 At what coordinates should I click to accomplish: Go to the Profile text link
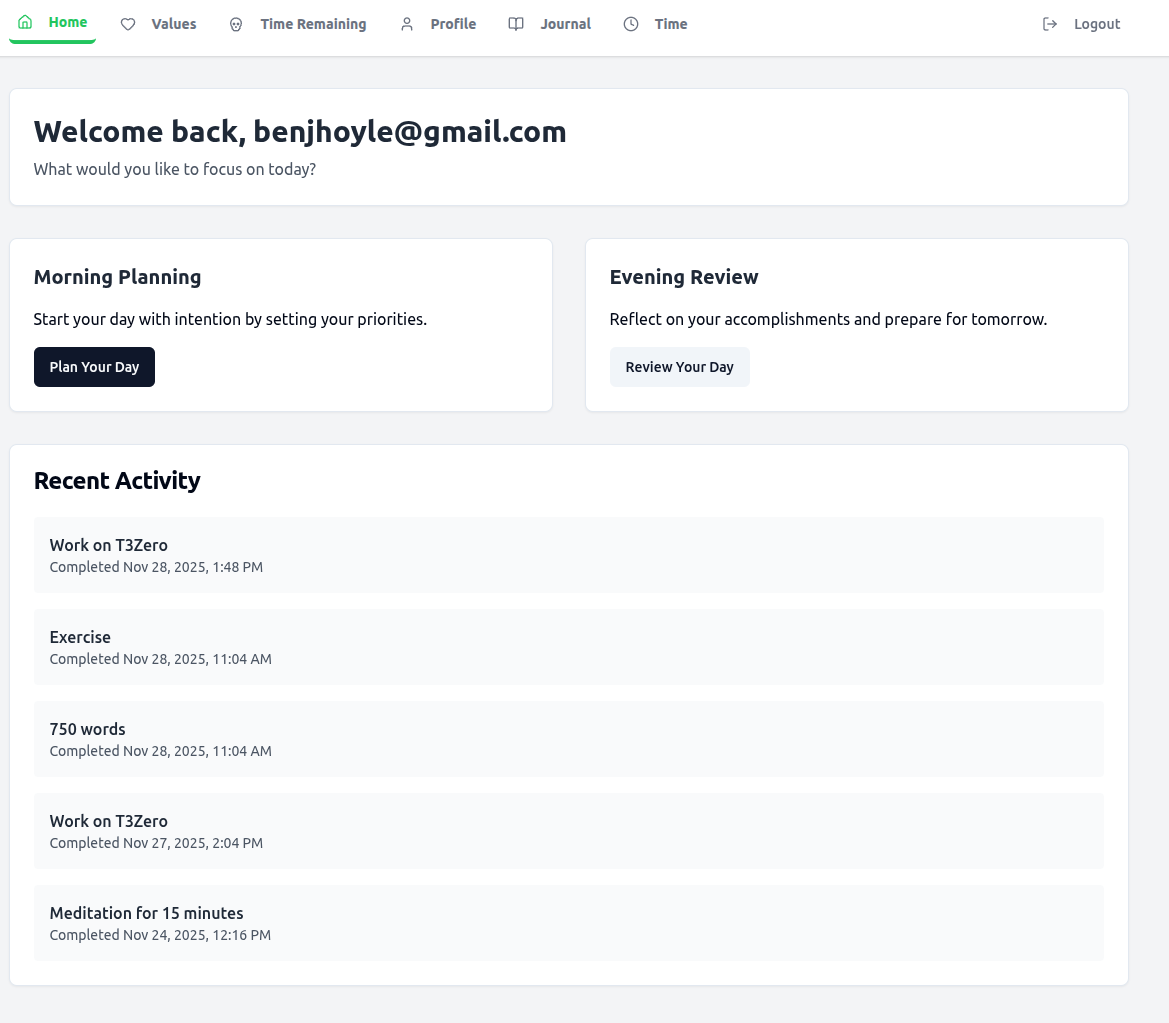click(x=453, y=24)
